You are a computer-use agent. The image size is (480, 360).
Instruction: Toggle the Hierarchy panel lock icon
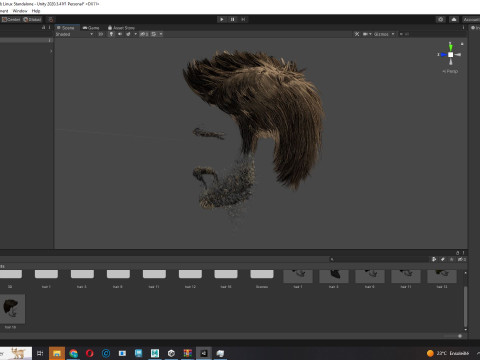44,28
